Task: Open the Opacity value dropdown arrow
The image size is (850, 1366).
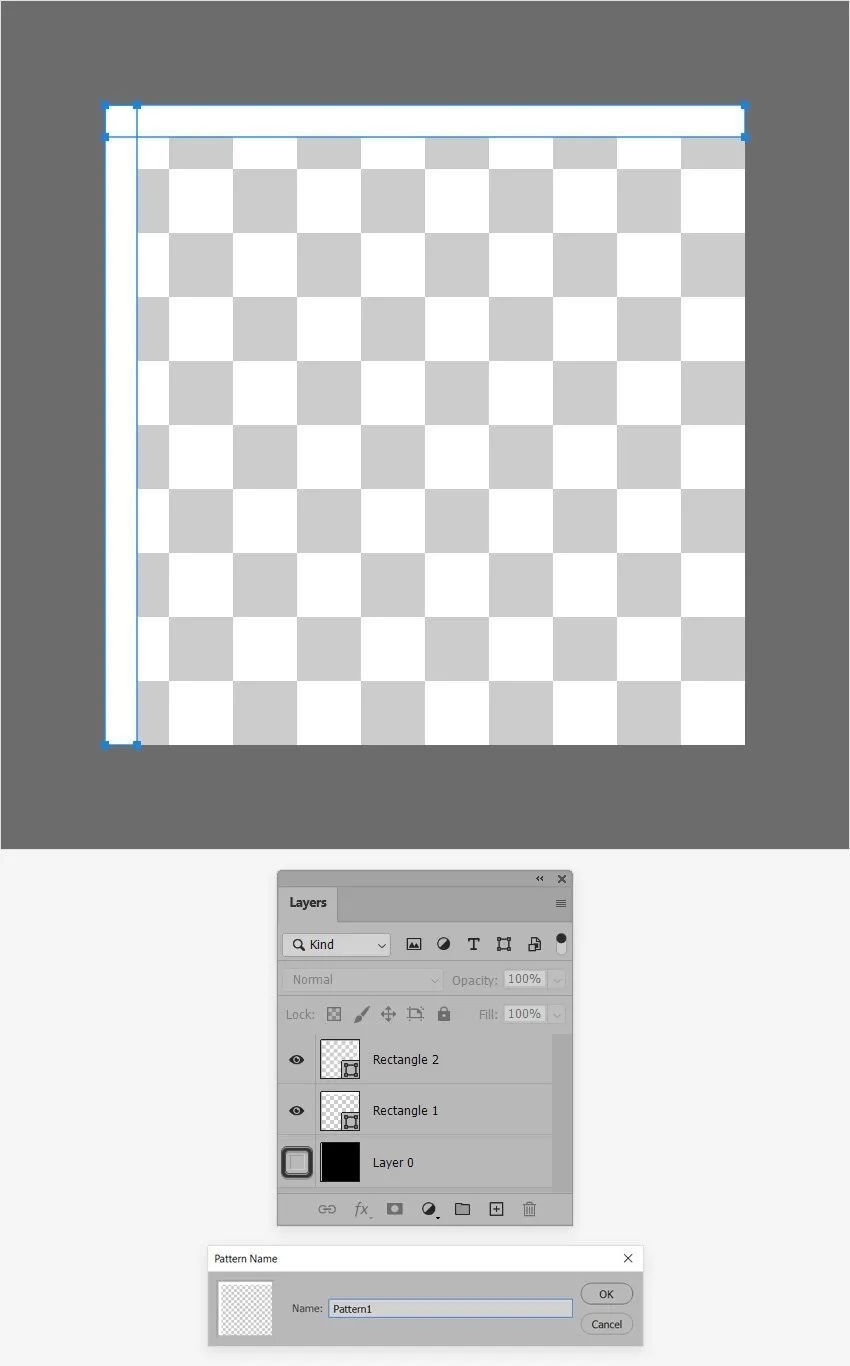Action: point(557,980)
